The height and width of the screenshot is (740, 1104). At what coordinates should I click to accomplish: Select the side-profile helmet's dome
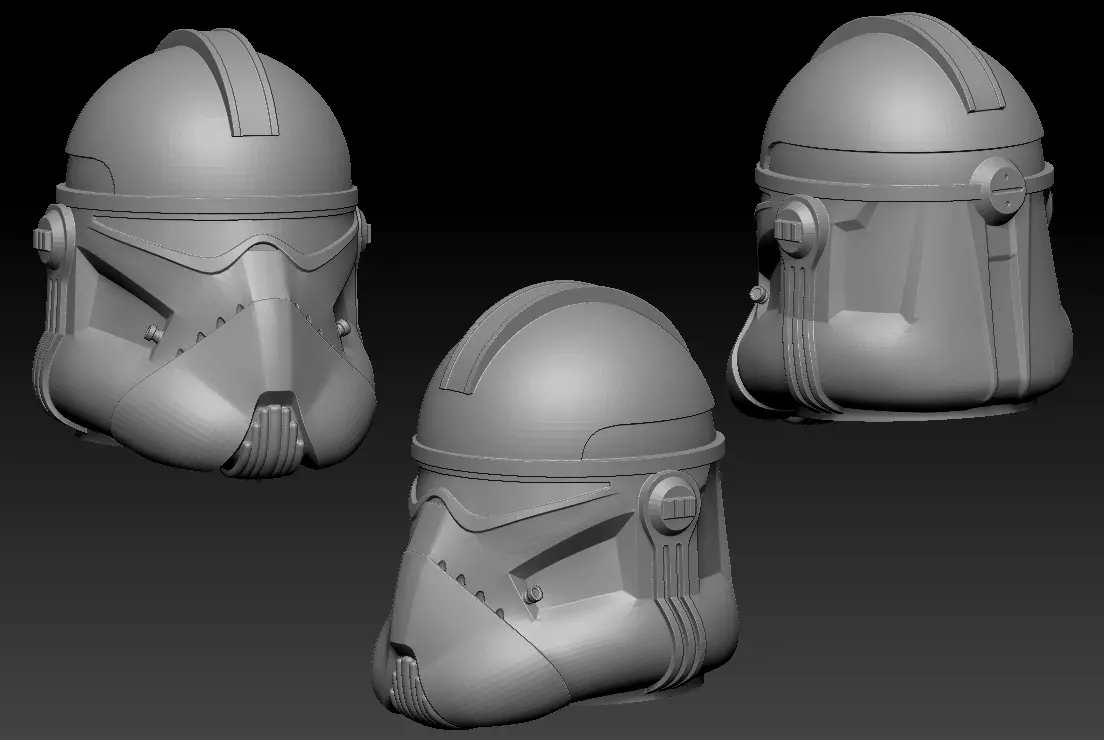click(563, 373)
